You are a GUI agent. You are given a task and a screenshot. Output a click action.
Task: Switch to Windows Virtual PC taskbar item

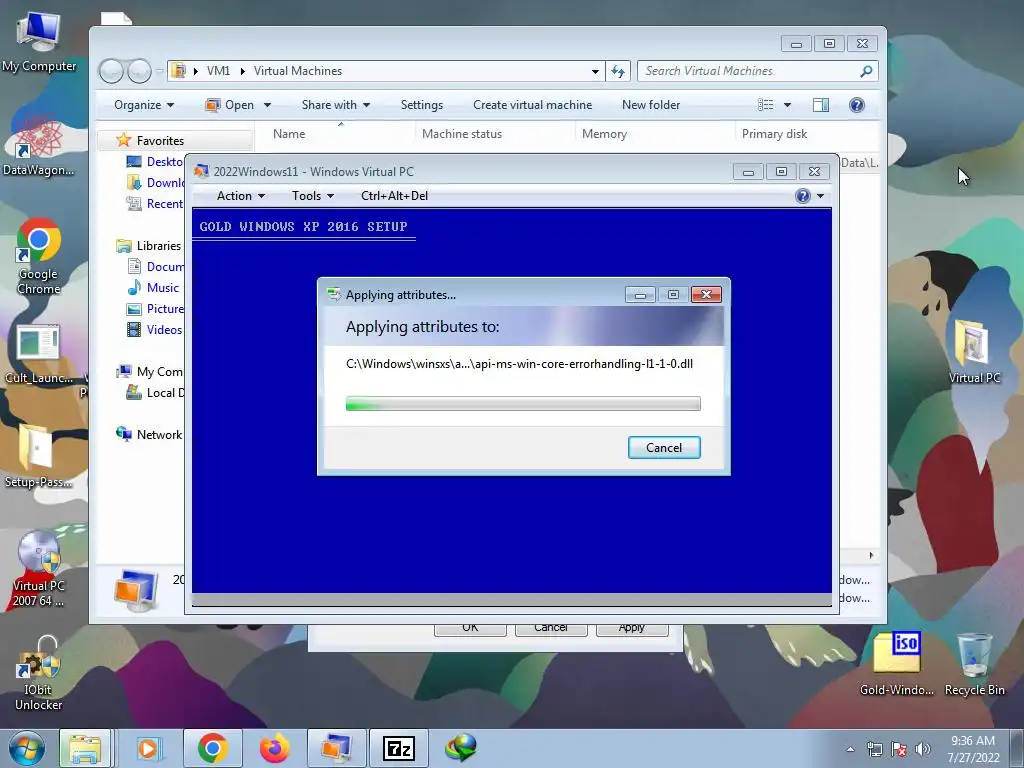tap(336, 748)
